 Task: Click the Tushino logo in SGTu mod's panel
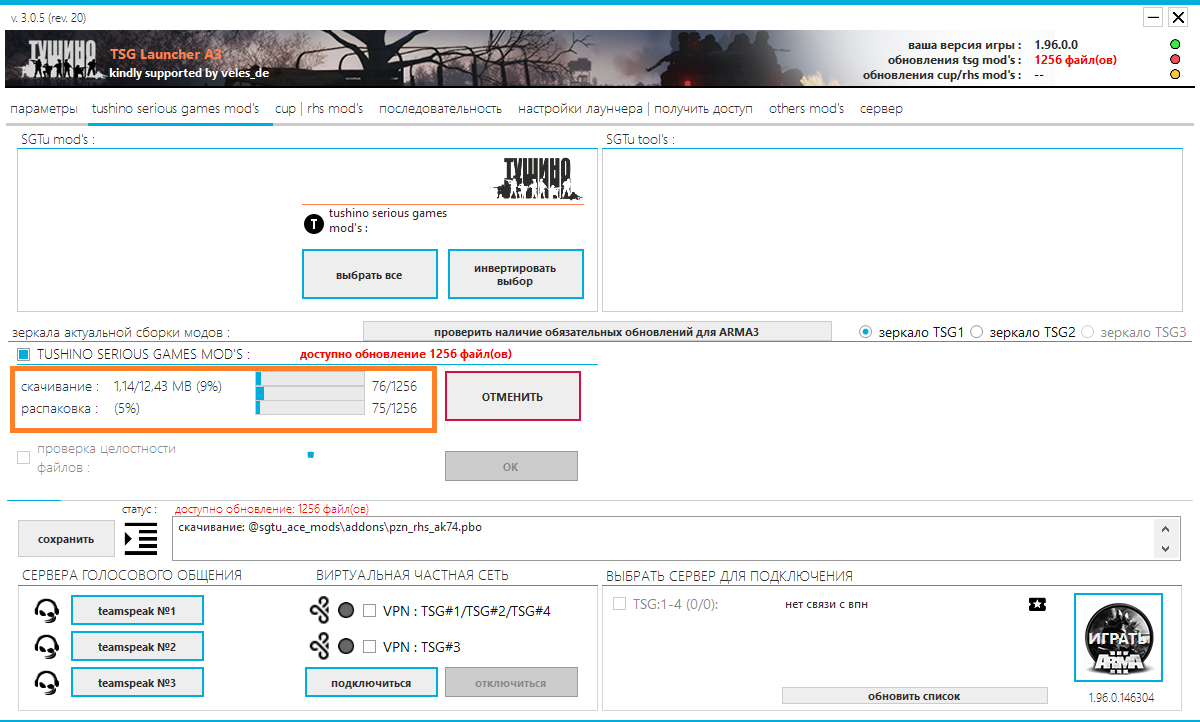(x=536, y=177)
